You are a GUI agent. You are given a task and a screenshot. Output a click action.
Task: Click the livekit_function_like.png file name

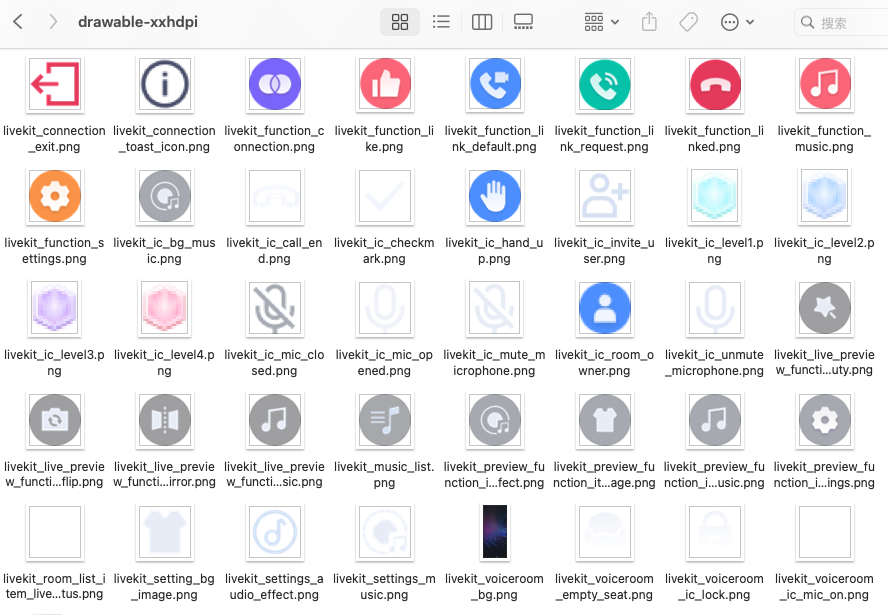[385, 139]
